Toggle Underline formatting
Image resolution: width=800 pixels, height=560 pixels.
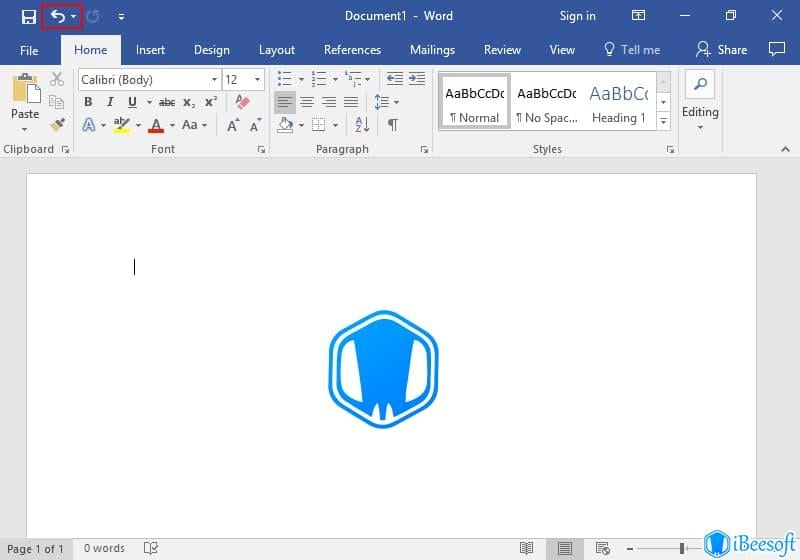(132, 102)
